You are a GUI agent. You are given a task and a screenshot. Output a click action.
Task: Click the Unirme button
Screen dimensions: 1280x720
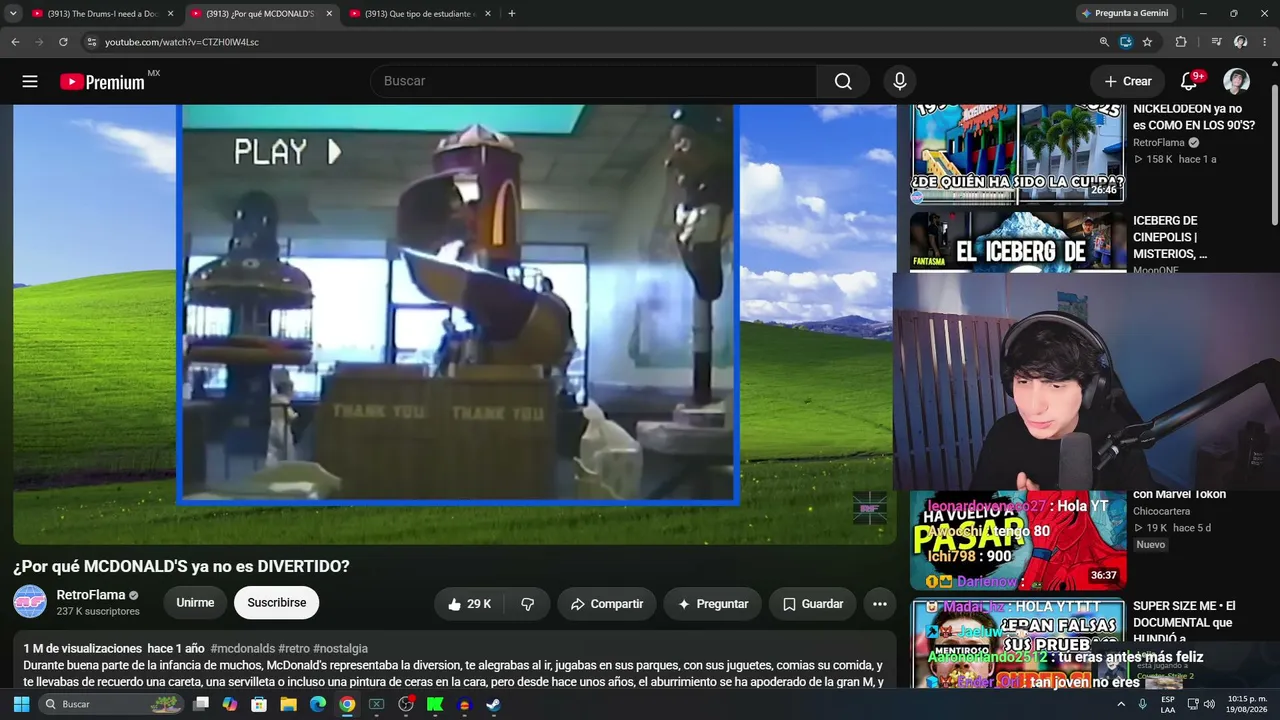[195, 603]
